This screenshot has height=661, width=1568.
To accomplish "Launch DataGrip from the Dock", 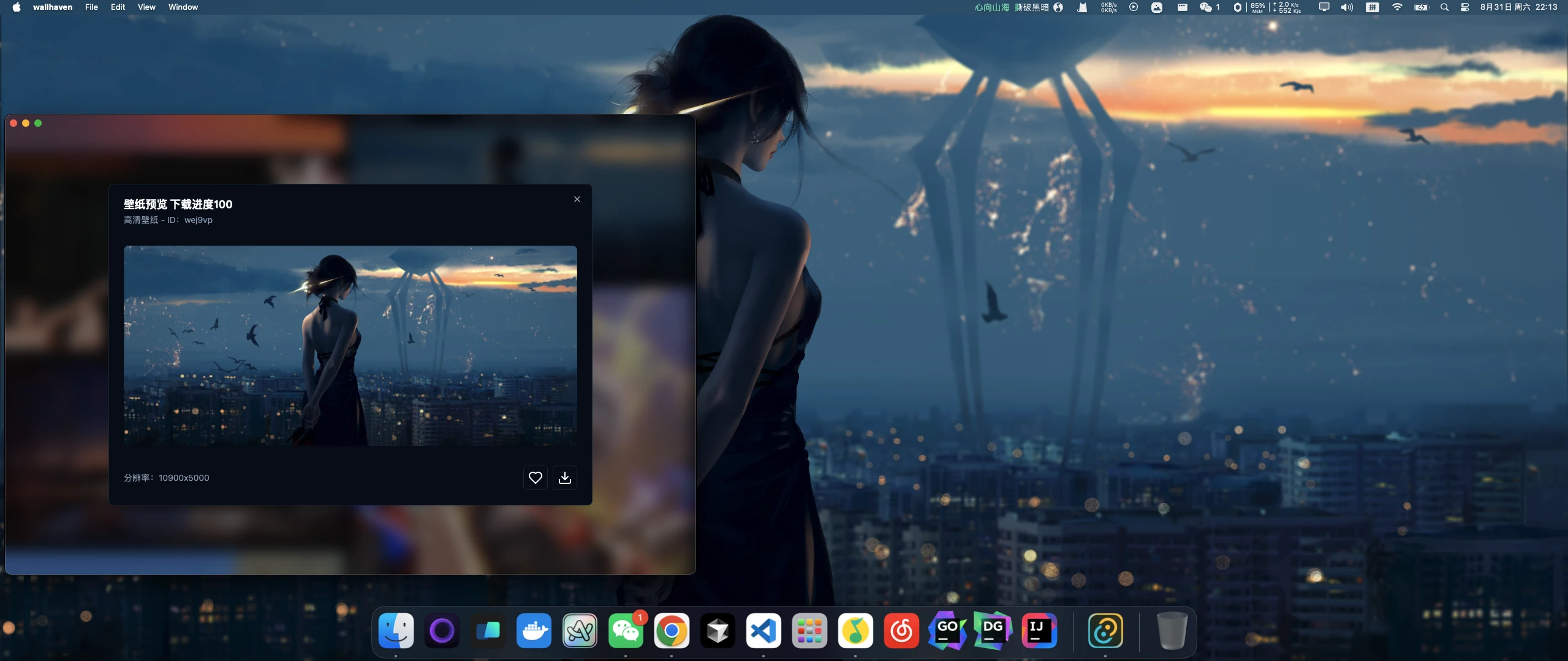I will tap(993, 630).
